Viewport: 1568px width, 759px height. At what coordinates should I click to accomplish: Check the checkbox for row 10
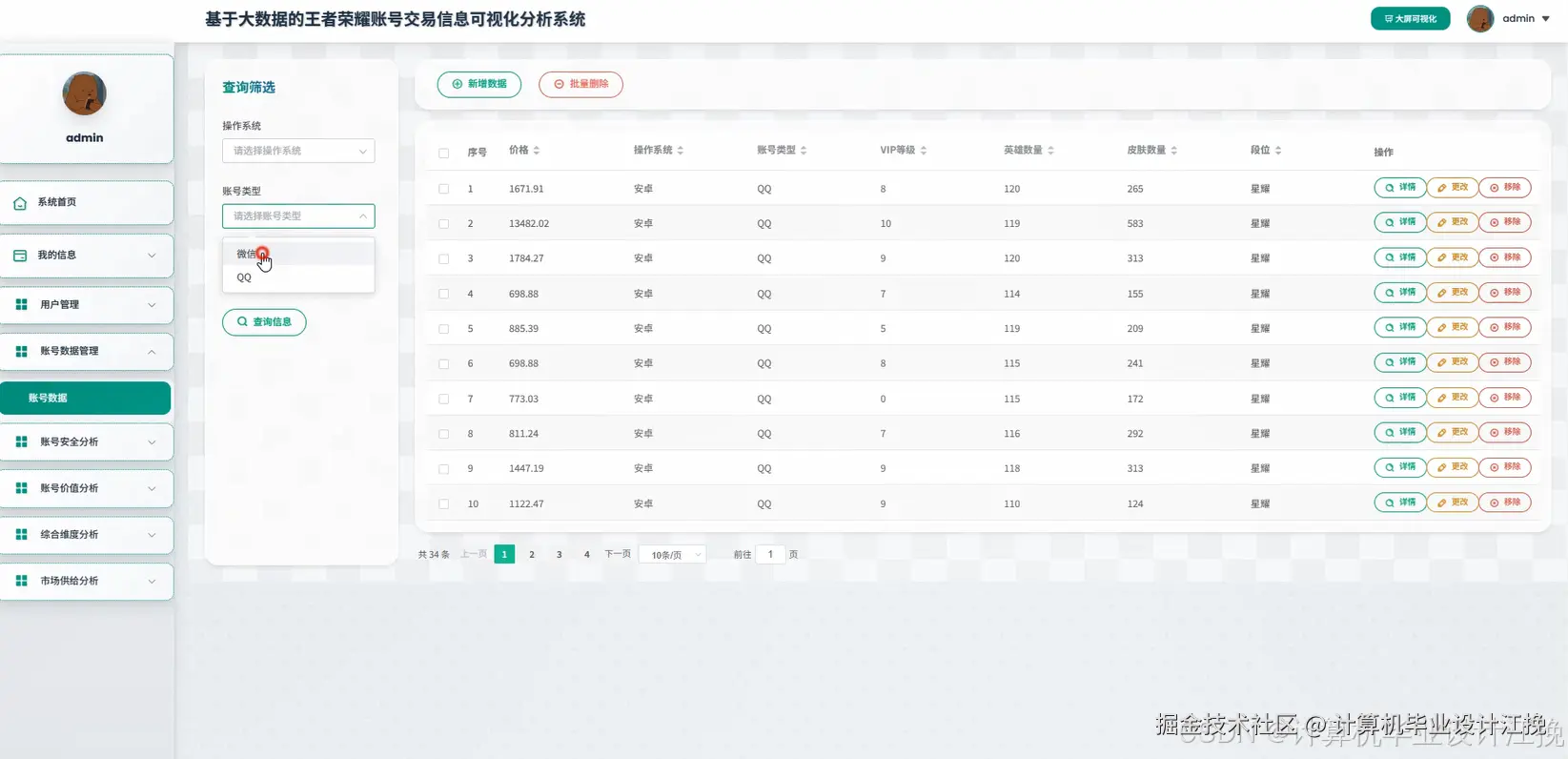[443, 503]
